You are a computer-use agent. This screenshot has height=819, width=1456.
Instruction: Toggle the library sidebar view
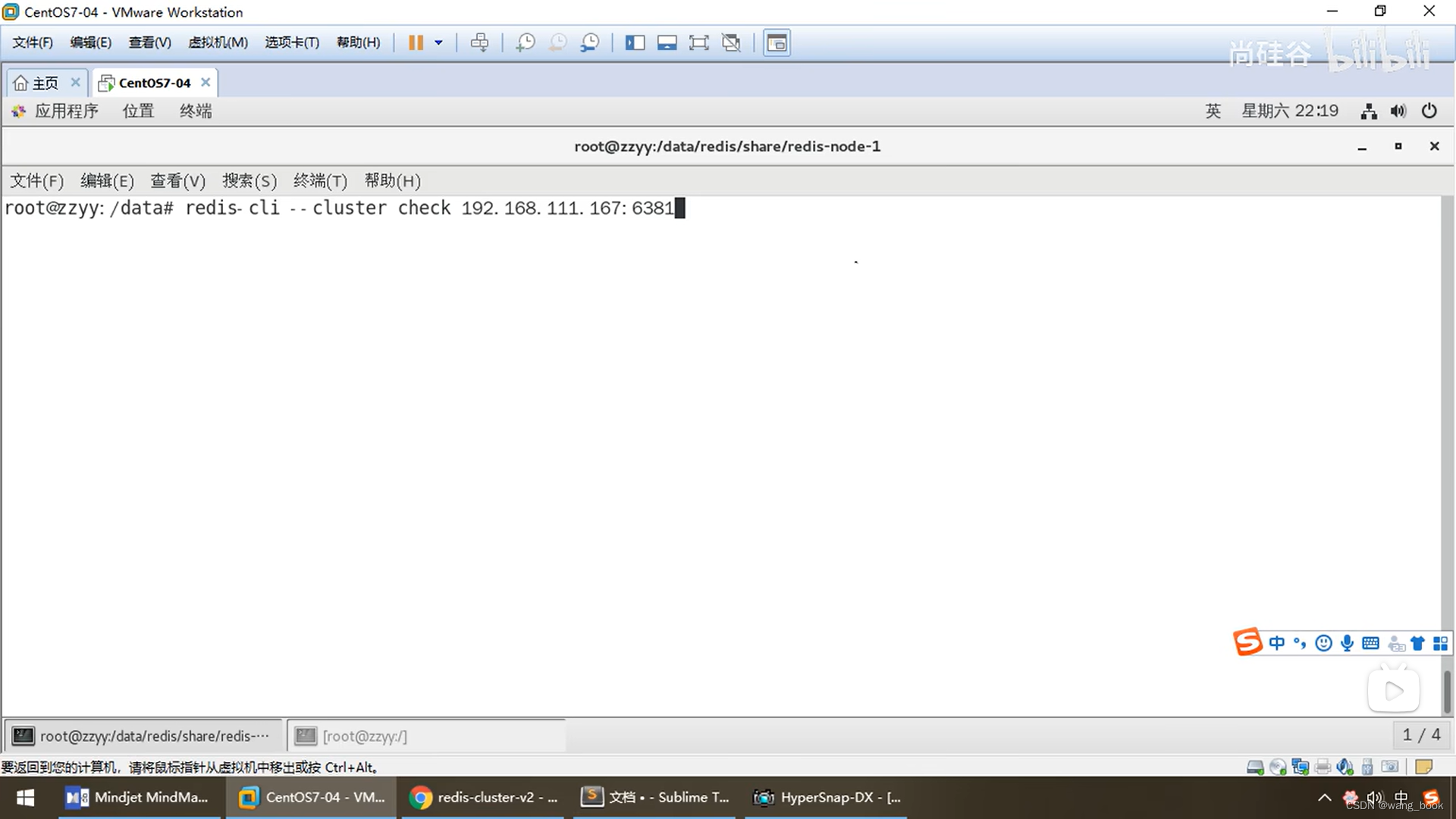(635, 42)
